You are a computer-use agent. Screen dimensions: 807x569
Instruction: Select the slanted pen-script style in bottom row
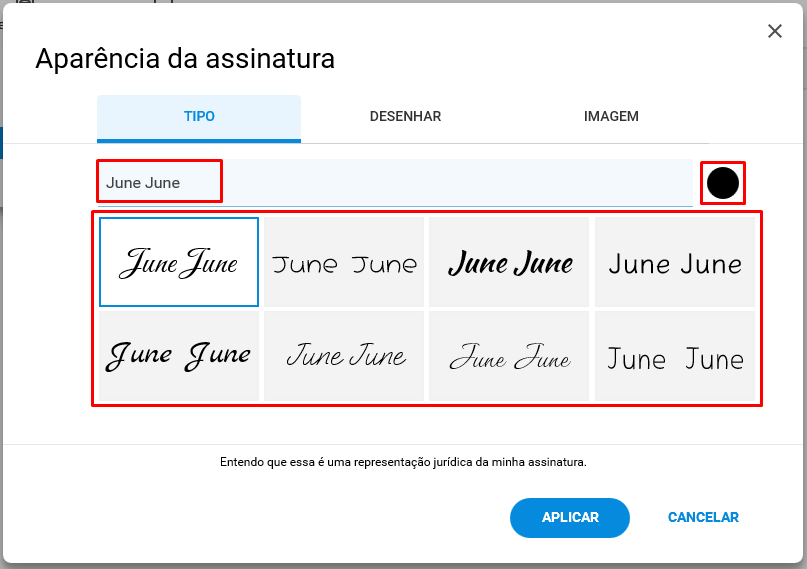(344, 356)
